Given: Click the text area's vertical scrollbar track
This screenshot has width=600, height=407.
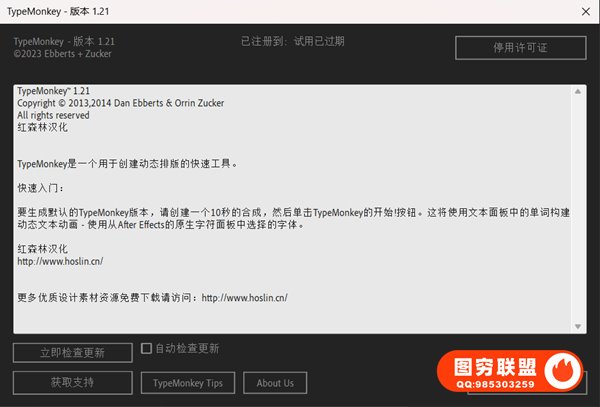Looking at the screenshot, I should coord(579,210).
